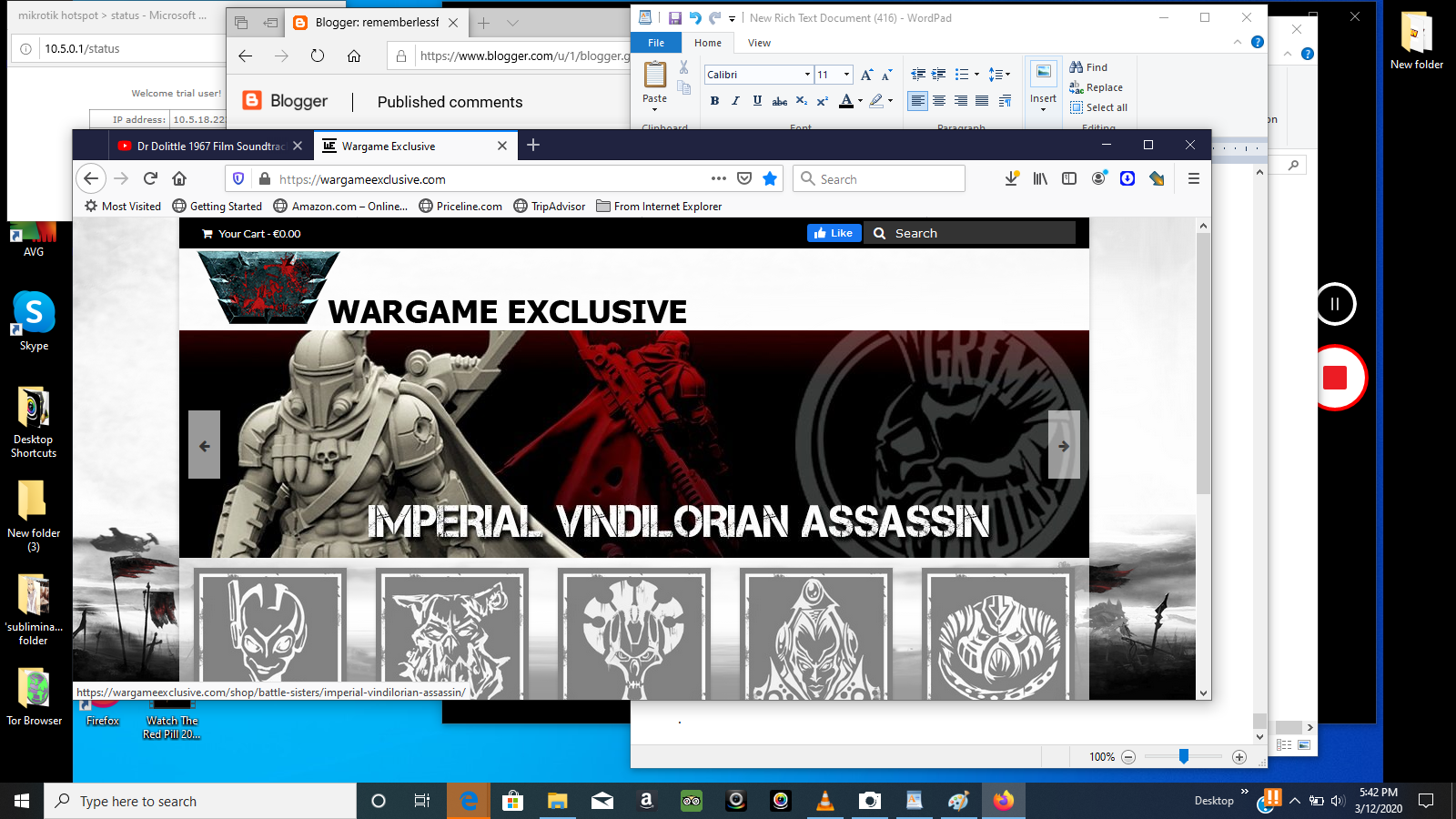The height and width of the screenshot is (819, 1456).
Task: Apply superscript formatting in WordPad
Action: point(822,101)
